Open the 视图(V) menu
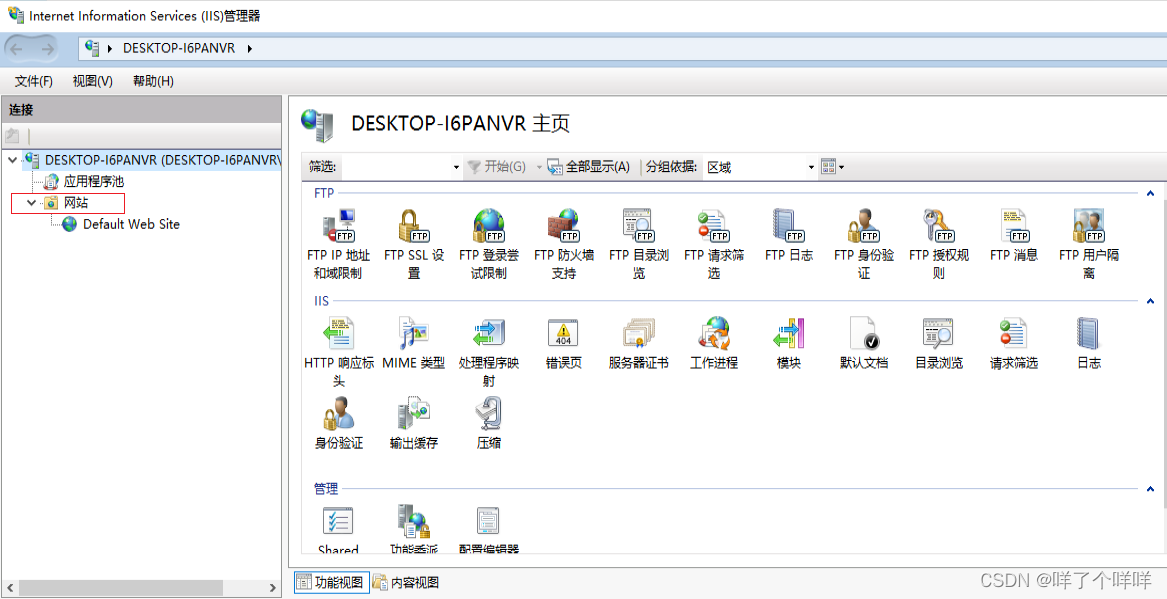 click(x=92, y=81)
